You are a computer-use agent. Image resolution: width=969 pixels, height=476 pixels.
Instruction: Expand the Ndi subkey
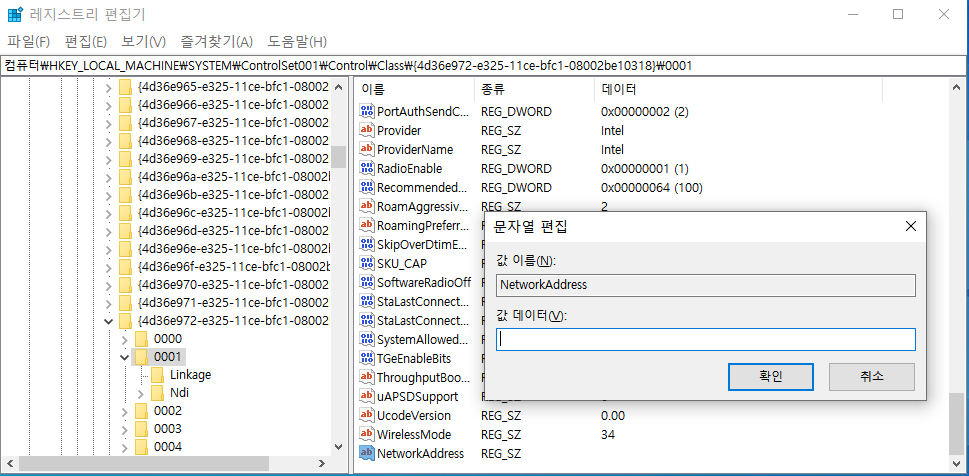point(141,393)
